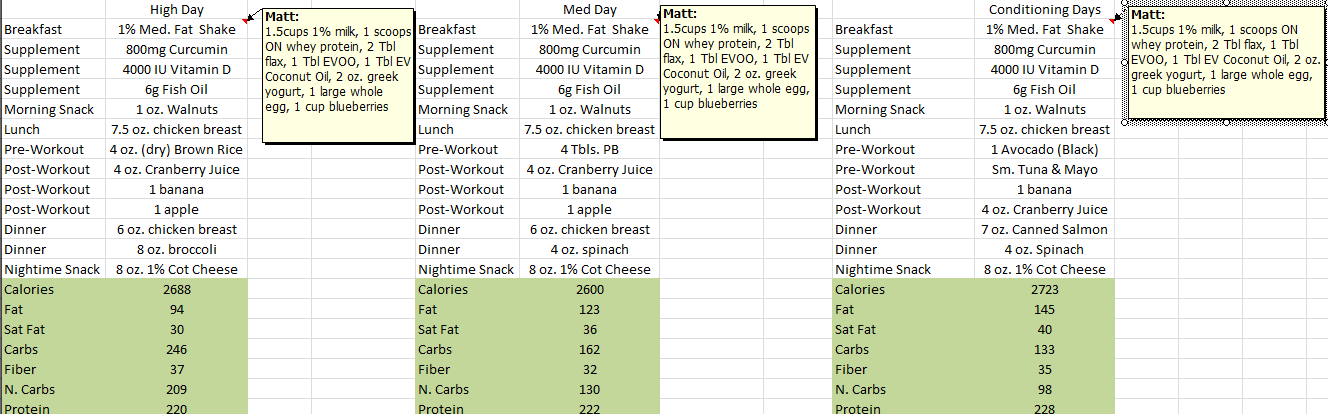Click the "7 oz. Canned Salmon" dinner cell
The width and height of the screenshot is (1328, 414).
point(1044,230)
